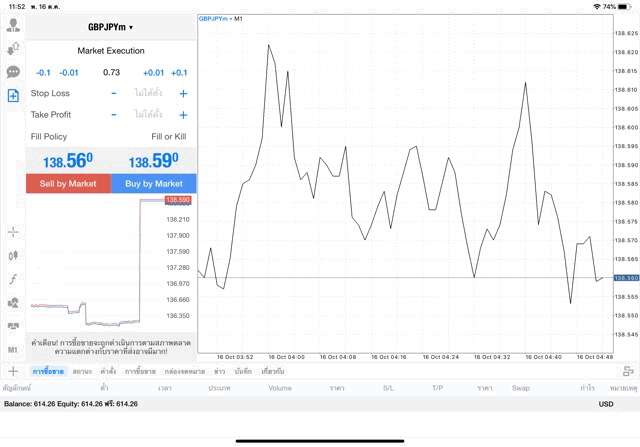The height and width of the screenshot is (447, 640).
Task: Switch to the ข่าว tab
Action: [x=219, y=371]
